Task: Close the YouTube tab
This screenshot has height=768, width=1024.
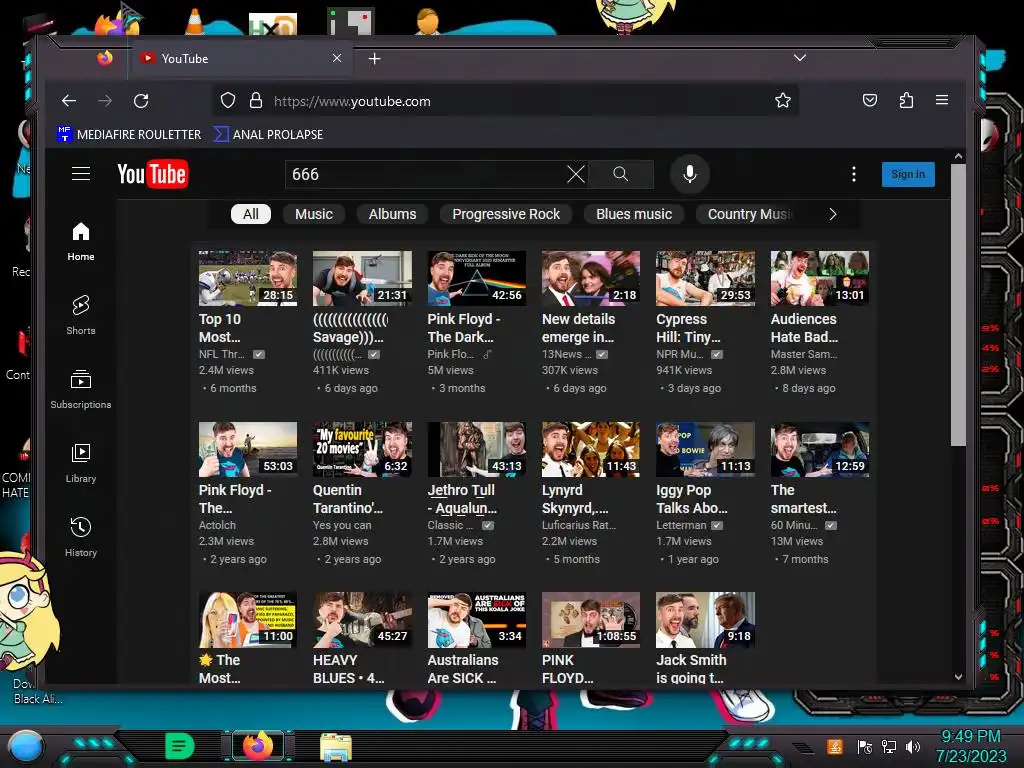Action: [337, 58]
